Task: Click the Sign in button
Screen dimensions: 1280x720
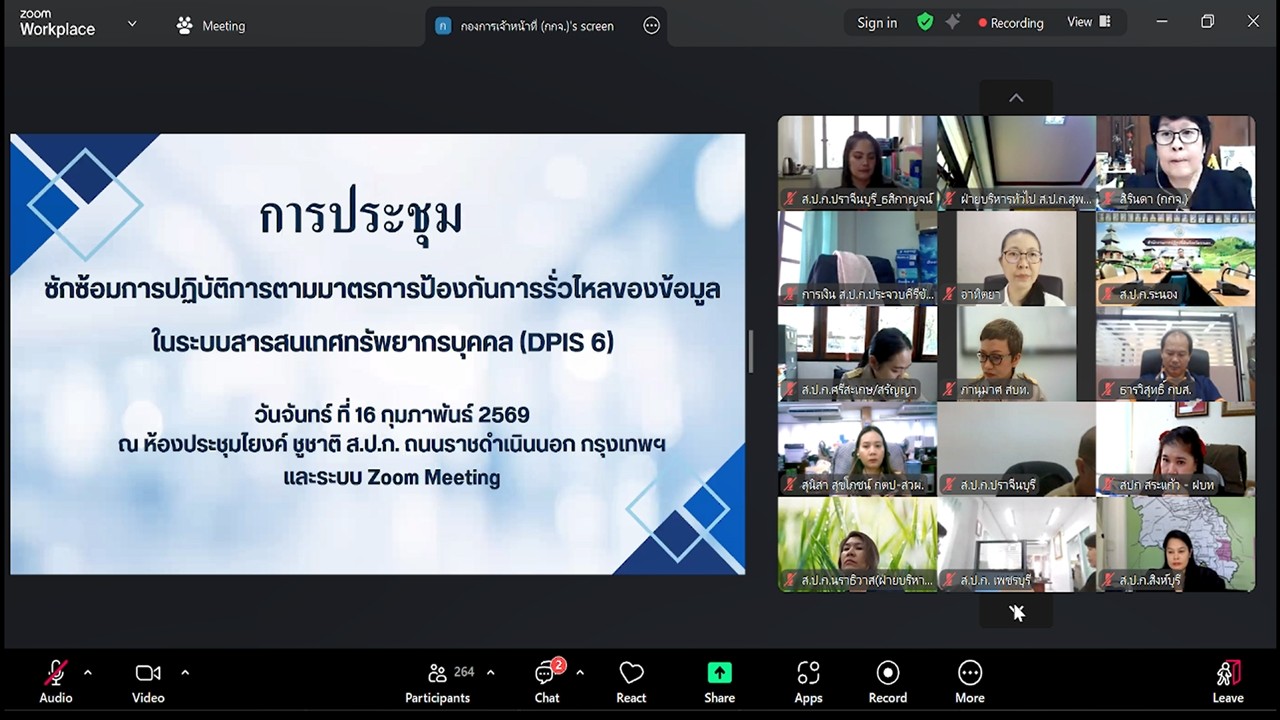Action: point(877,22)
